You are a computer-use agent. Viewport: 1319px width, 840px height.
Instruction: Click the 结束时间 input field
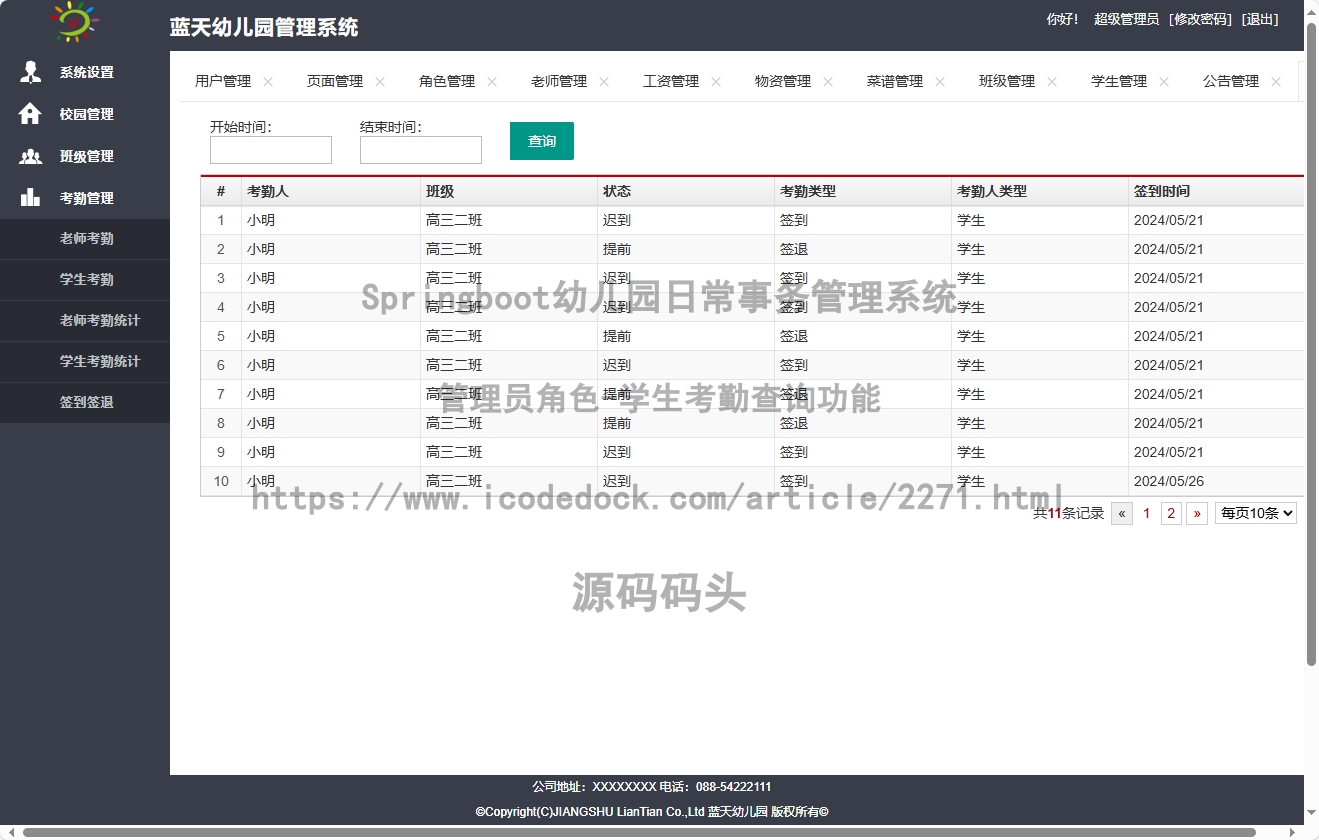click(x=421, y=150)
